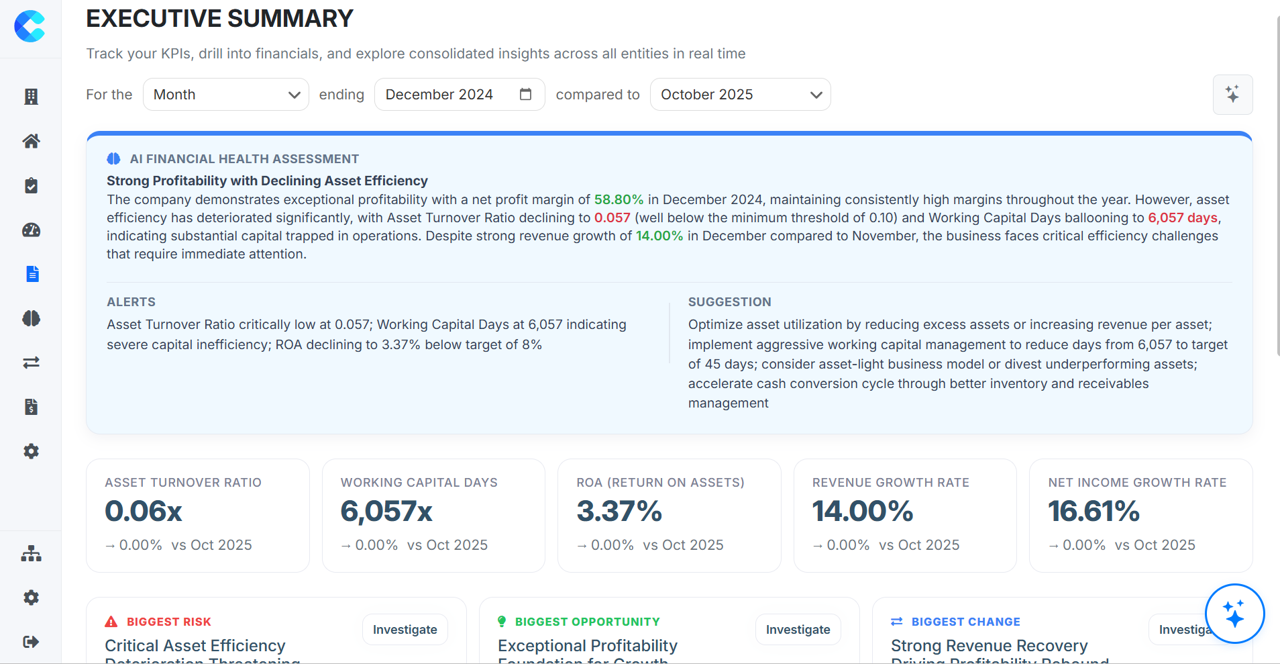Click brain icon beside AI Financial Health Assessment
1280x664 pixels.
click(114, 159)
